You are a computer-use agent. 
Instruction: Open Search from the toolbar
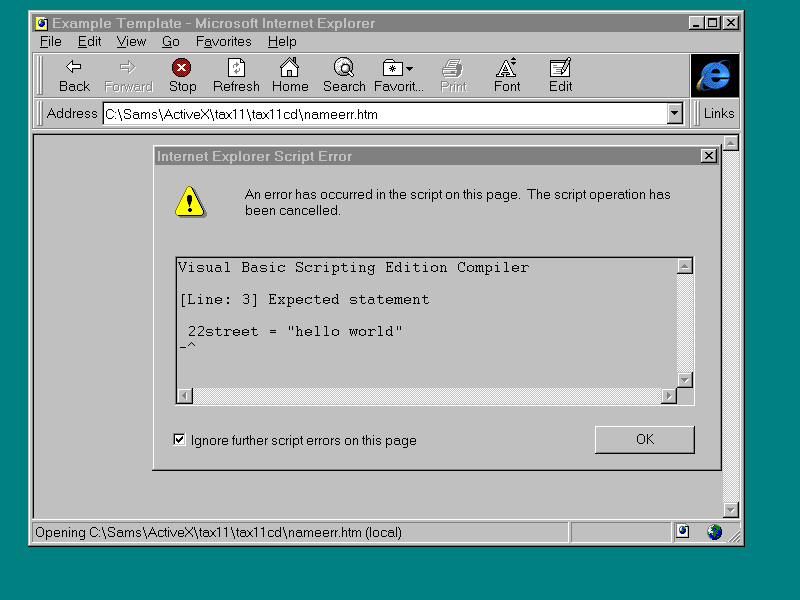pos(344,68)
